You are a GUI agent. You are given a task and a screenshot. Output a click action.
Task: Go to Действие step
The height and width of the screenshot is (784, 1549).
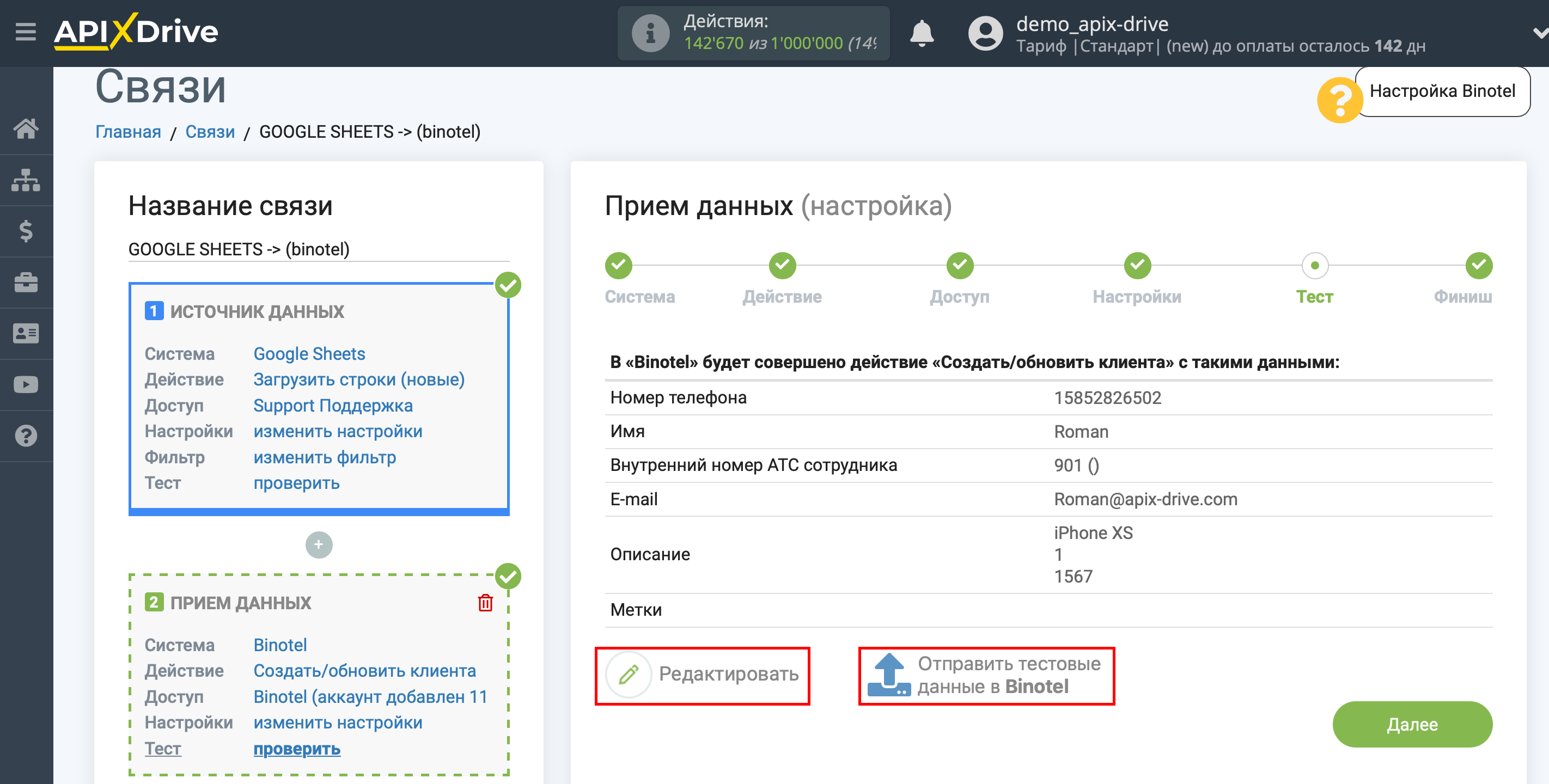782,265
